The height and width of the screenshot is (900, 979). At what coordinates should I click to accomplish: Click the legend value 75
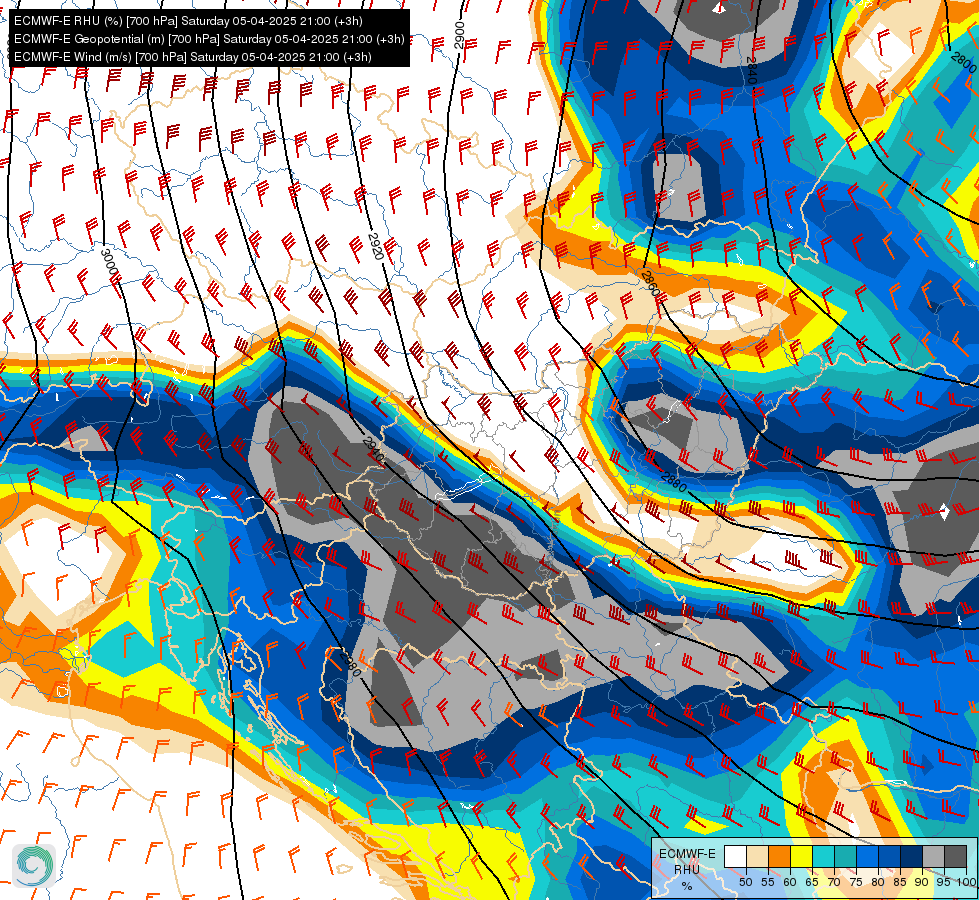point(856,883)
